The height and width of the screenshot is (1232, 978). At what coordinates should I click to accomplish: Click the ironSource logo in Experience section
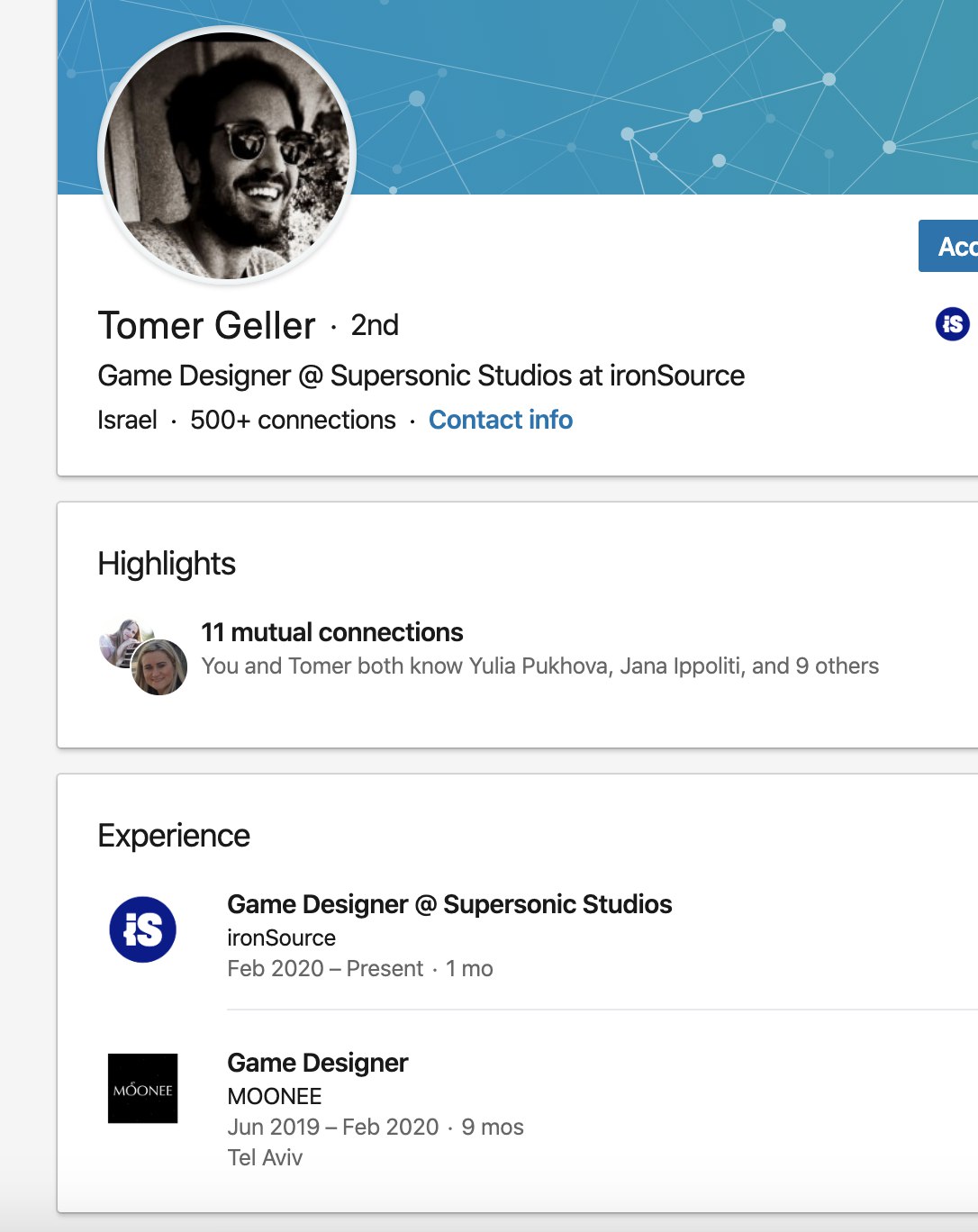pyautogui.click(x=142, y=929)
